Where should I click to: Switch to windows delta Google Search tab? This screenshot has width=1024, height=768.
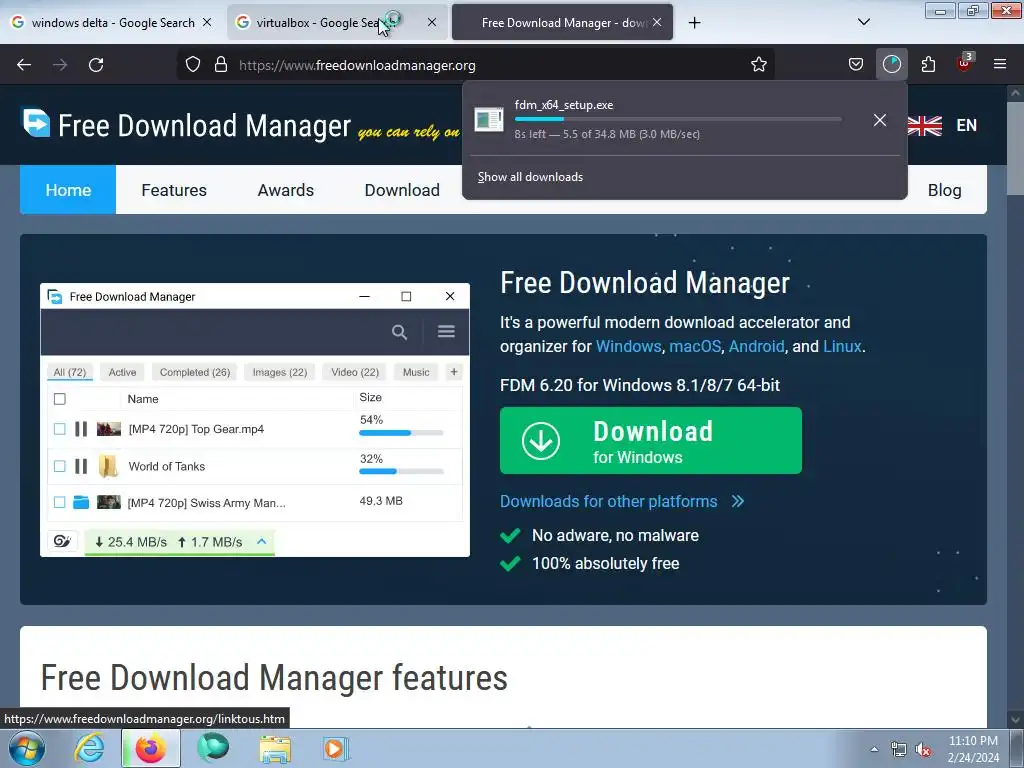pyautogui.click(x=112, y=23)
